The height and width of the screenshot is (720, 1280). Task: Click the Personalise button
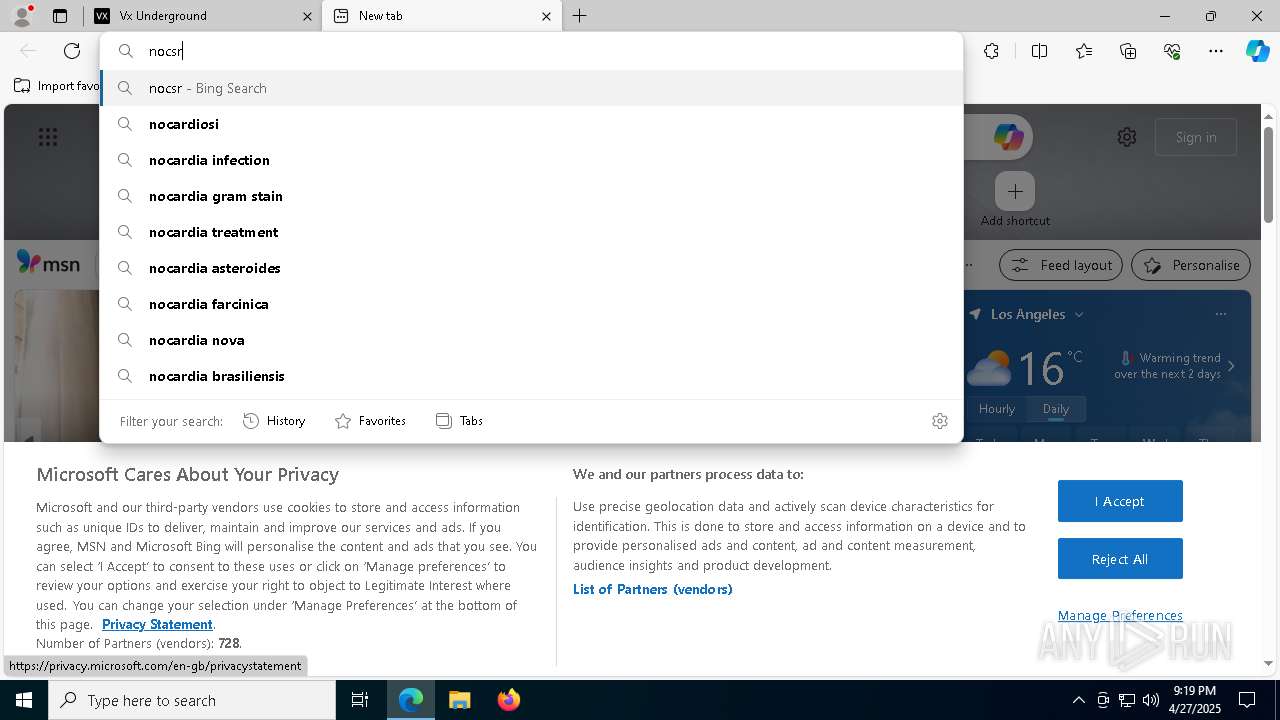click(1191, 265)
